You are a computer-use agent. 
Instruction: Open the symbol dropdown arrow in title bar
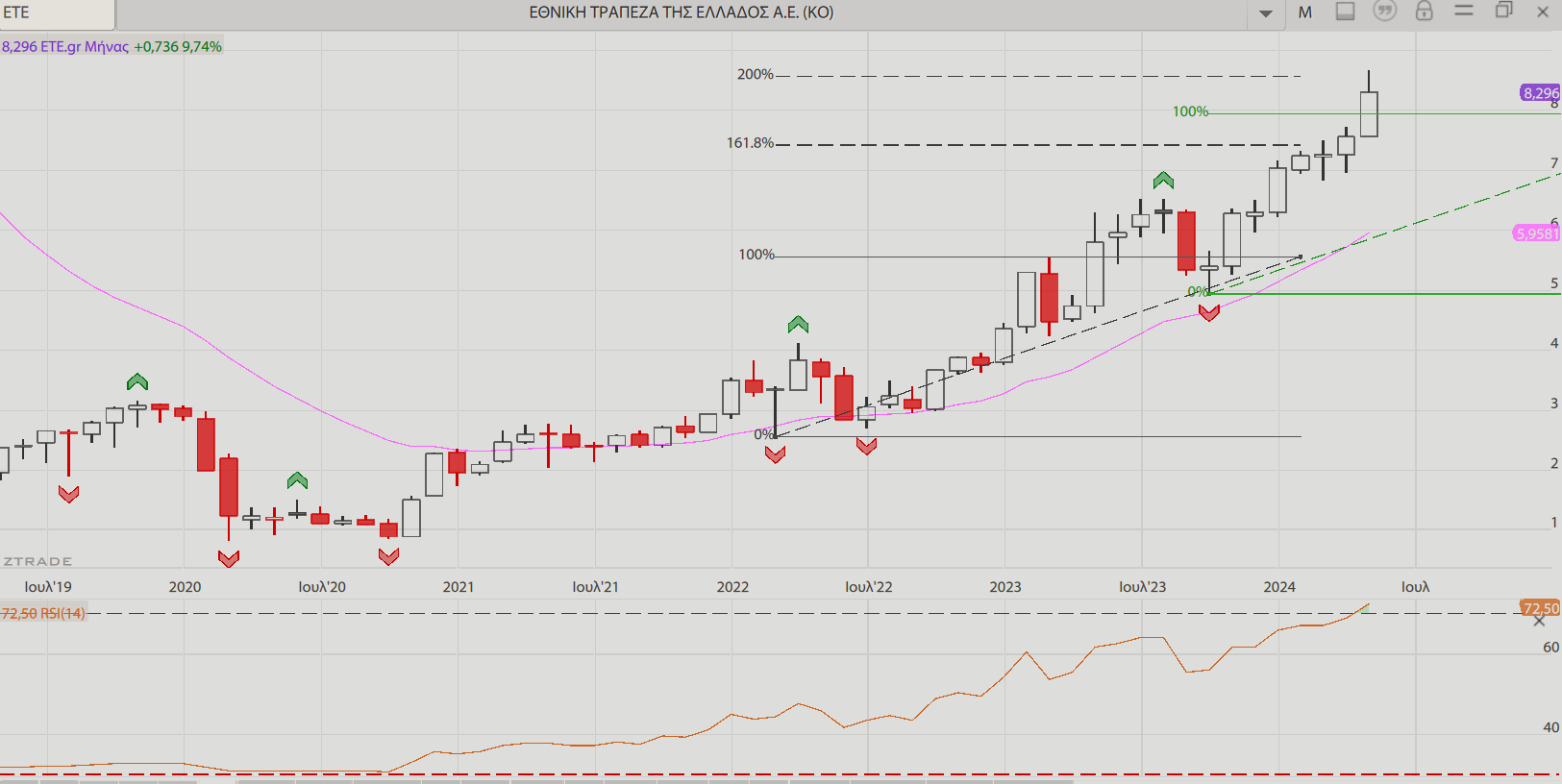[x=1266, y=13]
